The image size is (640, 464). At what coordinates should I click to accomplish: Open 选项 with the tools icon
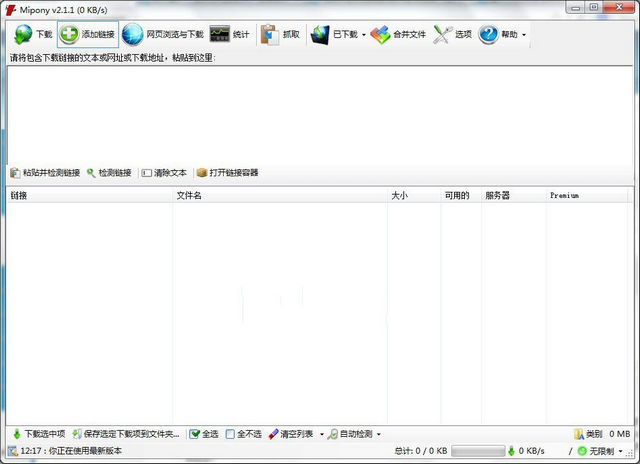click(x=442, y=34)
